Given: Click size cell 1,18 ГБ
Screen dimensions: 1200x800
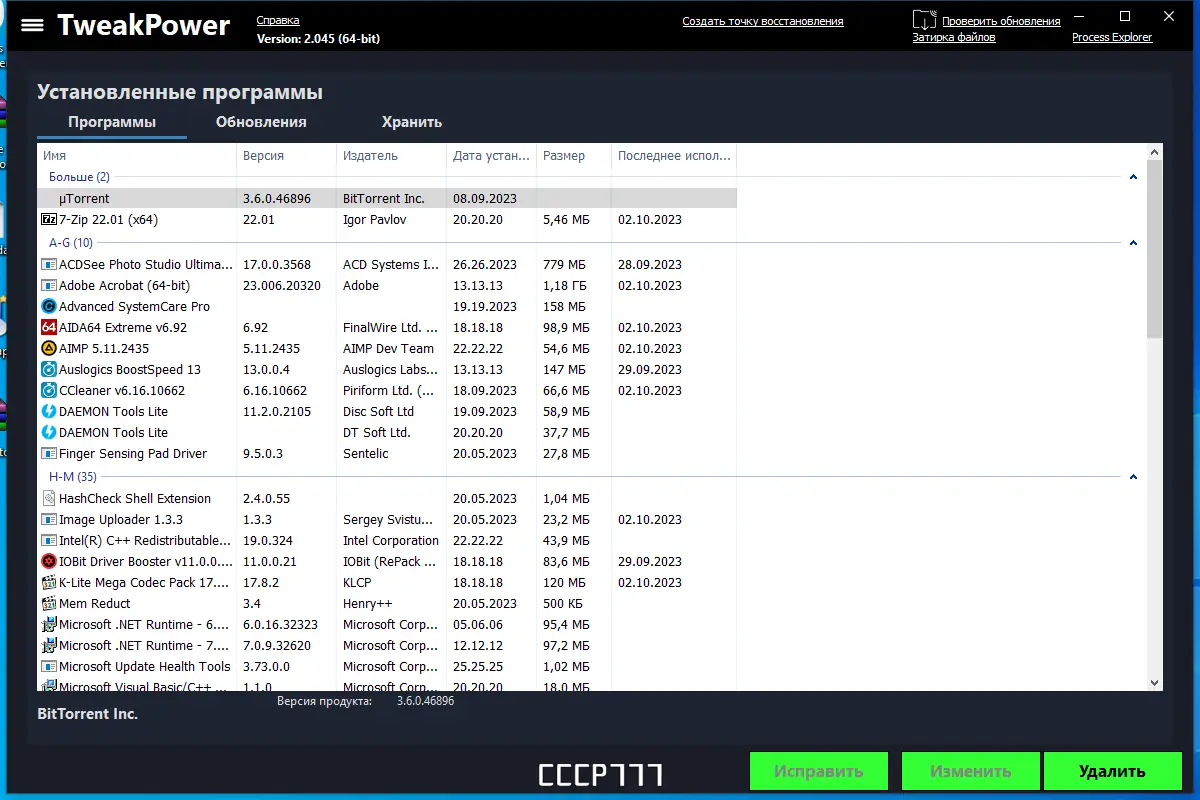Looking at the screenshot, I should [x=565, y=286].
